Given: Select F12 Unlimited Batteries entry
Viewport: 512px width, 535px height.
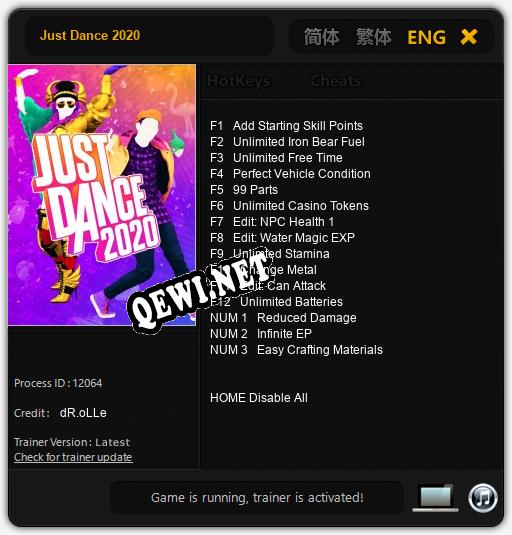Looking at the screenshot, I should coord(276,302).
